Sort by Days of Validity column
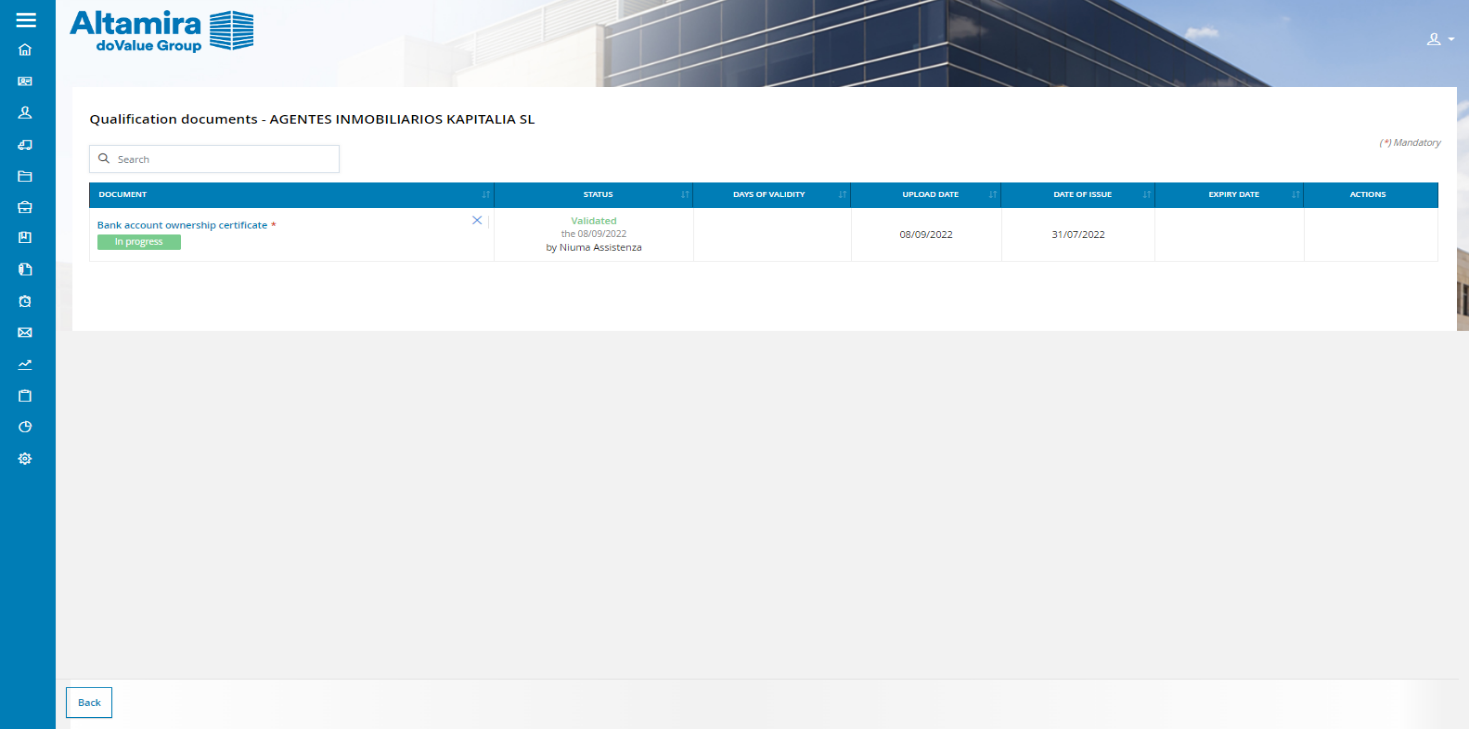The height and width of the screenshot is (729, 1469). point(772,195)
